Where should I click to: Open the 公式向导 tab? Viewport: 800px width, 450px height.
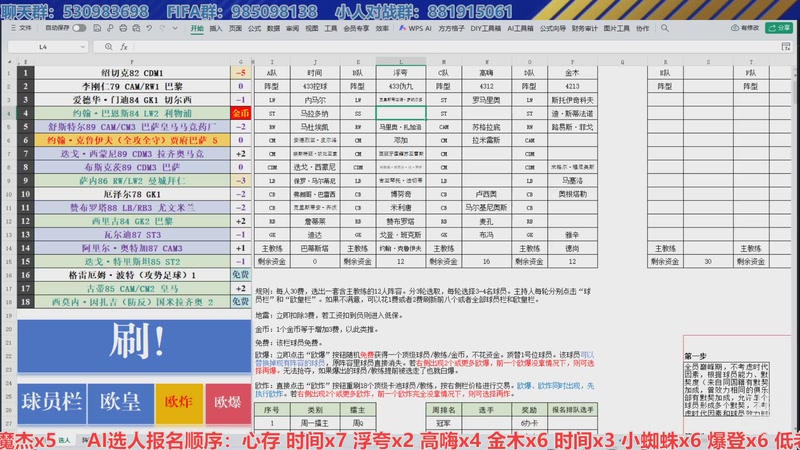[553, 29]
